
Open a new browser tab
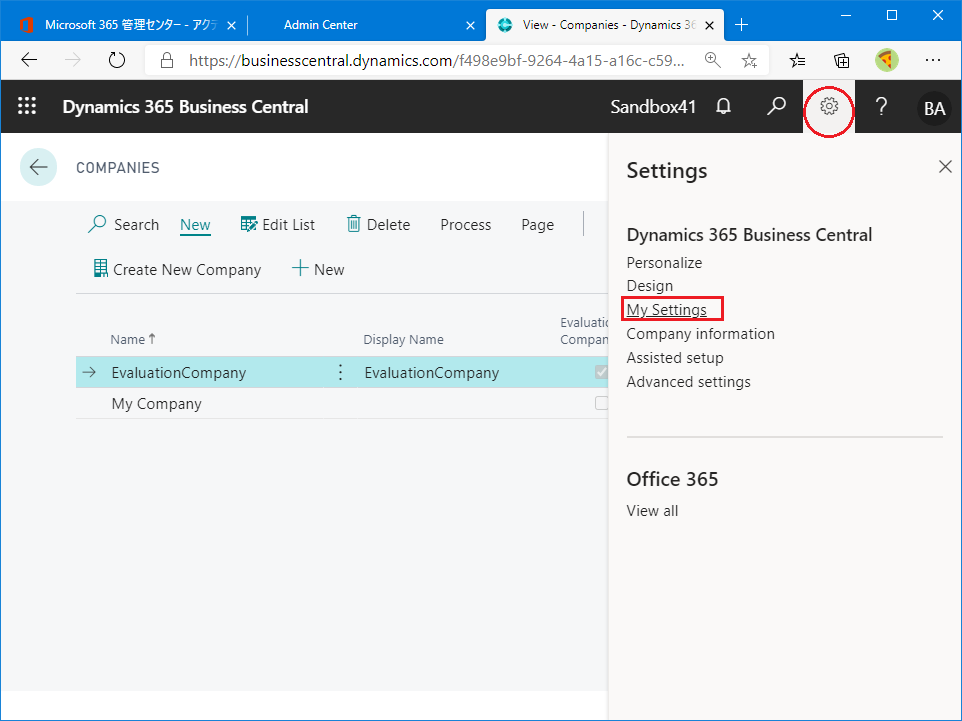741,25
